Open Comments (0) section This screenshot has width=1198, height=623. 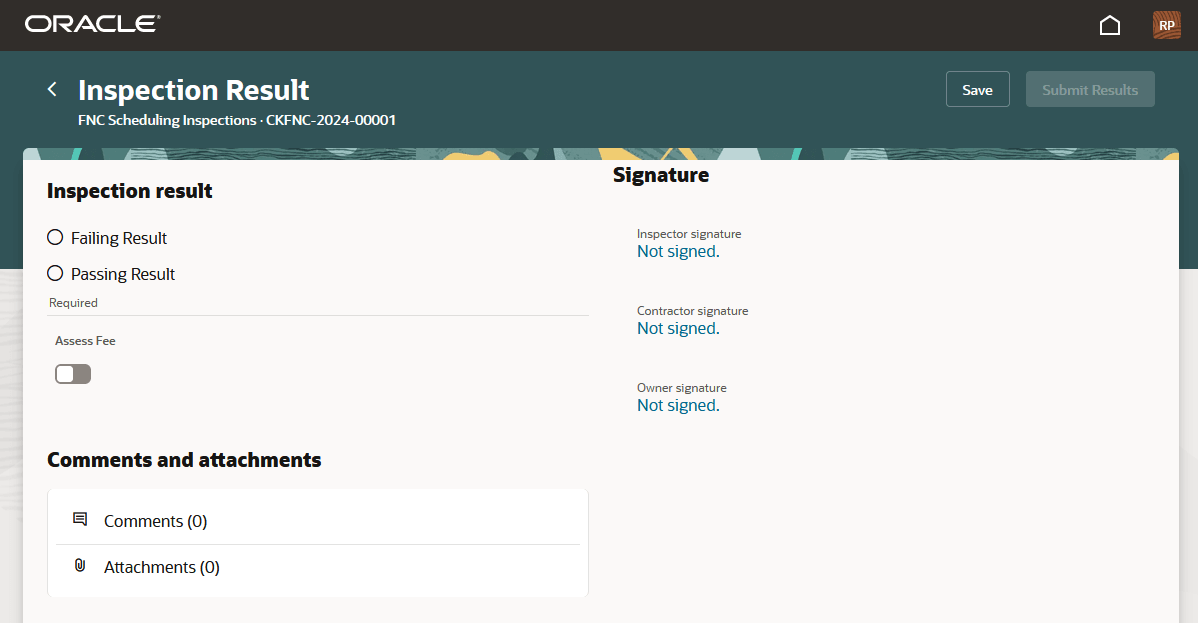pos(155,520)
